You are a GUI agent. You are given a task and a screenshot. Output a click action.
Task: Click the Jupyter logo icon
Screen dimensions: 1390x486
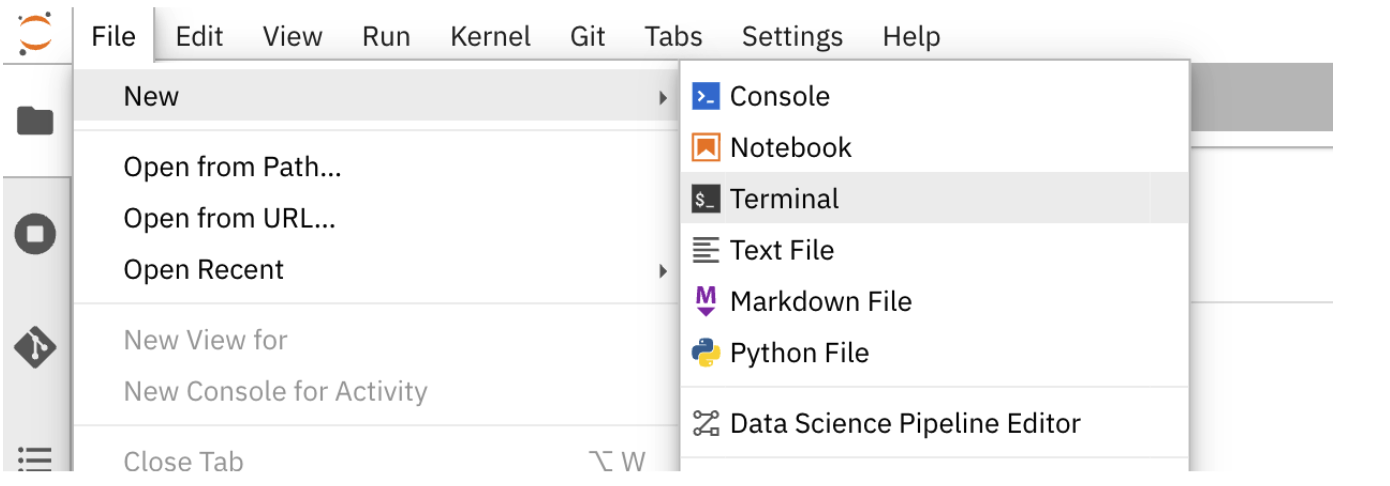(x=35, y=35)
